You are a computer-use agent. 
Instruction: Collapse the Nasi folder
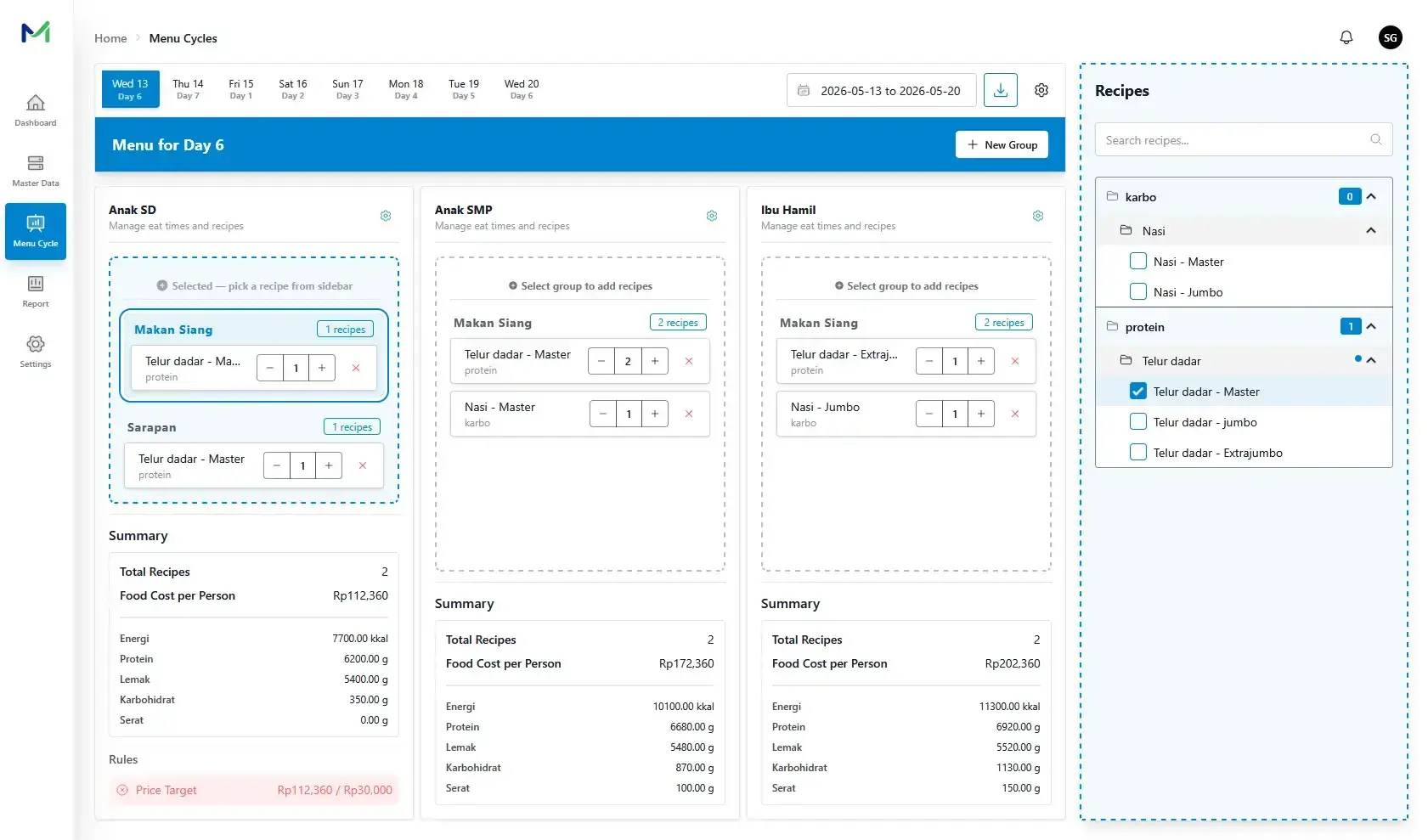point(1371,231)
